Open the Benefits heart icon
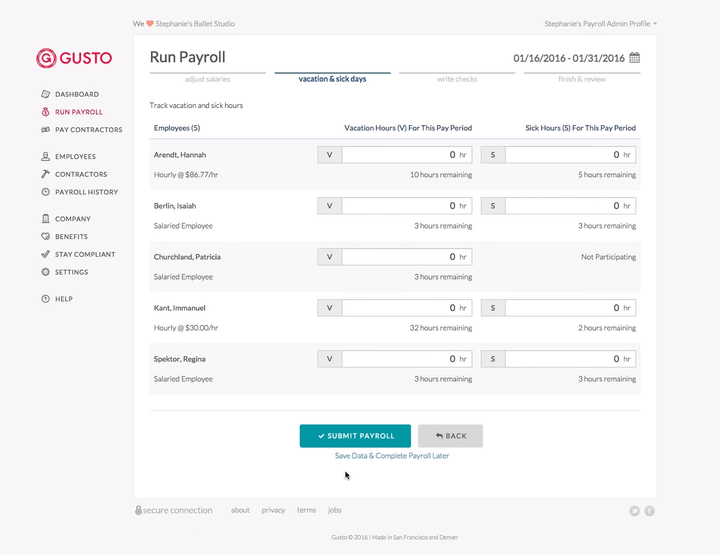Viewport: 720px width, 555px height. point(46,237)
